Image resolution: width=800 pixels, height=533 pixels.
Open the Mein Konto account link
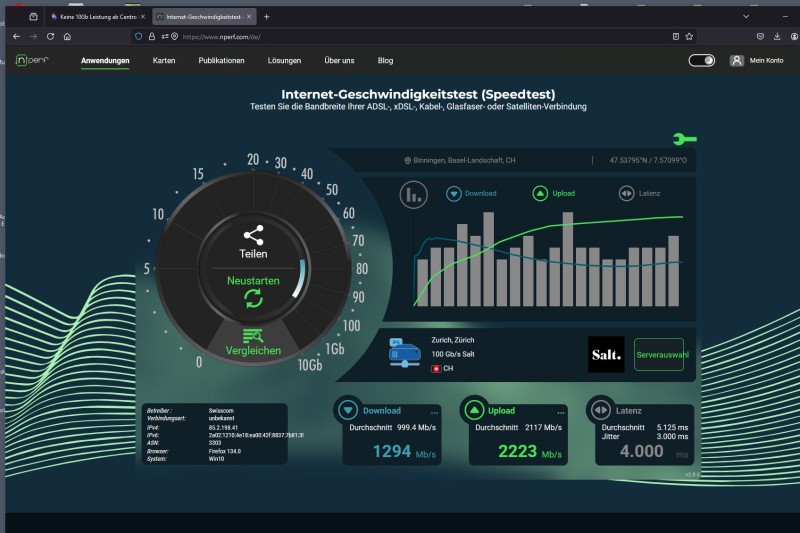point(757,60)
